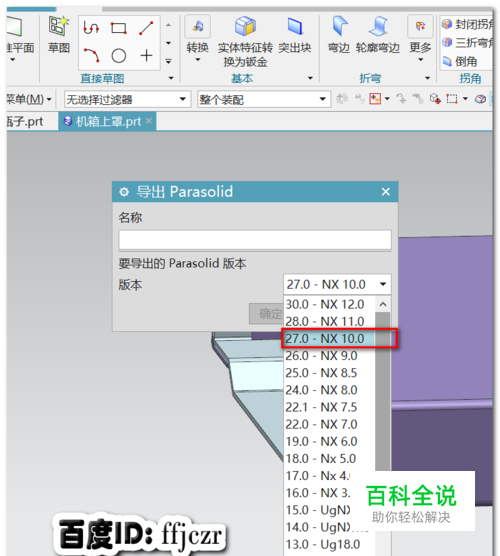
Task: Choose 13.0 - Ug18.0 version
Action: coord(329,544)
